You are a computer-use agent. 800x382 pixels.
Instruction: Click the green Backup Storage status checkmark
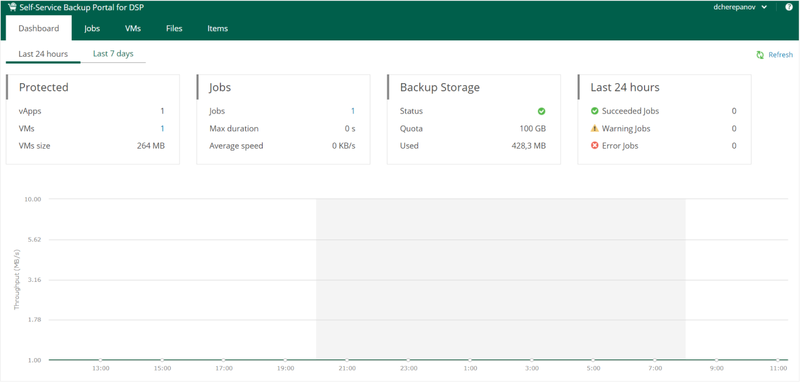pos(541,111)
